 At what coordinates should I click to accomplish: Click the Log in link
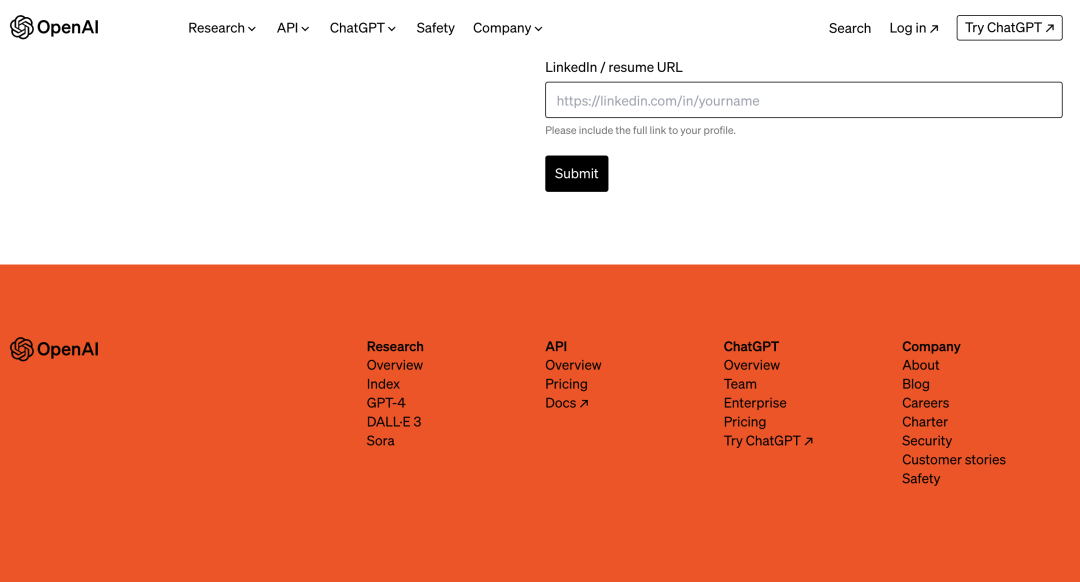tap(914, 28)
